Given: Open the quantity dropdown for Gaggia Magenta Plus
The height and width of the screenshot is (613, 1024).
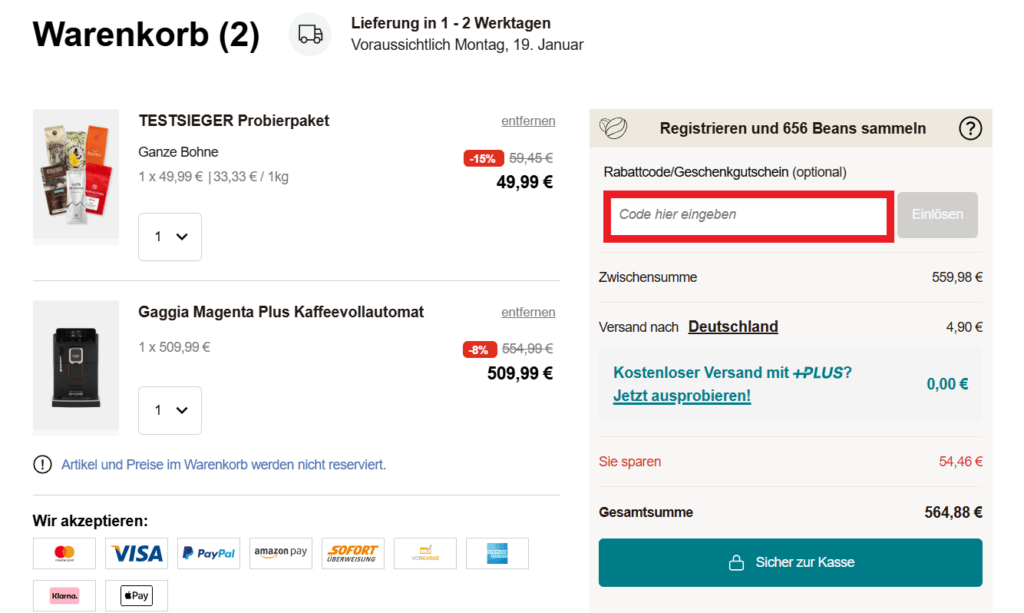Looking at the screenshot, I should click(169, 410).
